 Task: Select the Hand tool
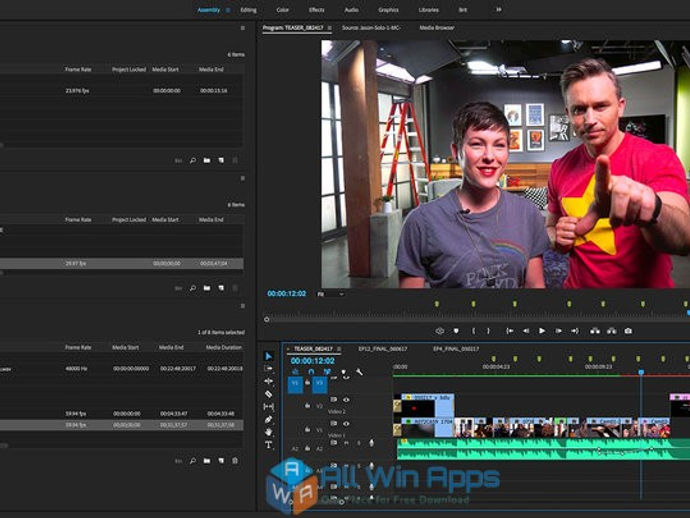coord(268,432)
